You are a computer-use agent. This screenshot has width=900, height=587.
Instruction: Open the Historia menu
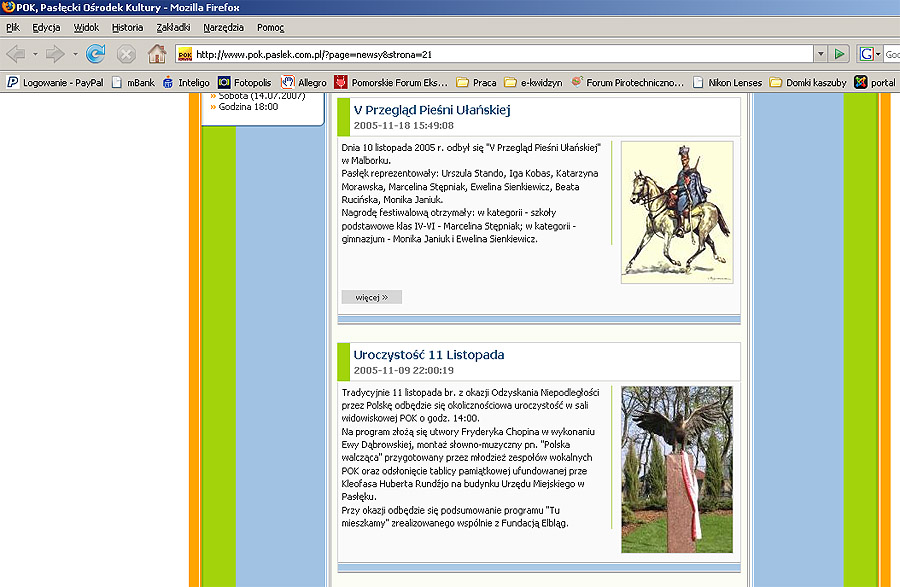pyautogui.click(x=128, y=27)
